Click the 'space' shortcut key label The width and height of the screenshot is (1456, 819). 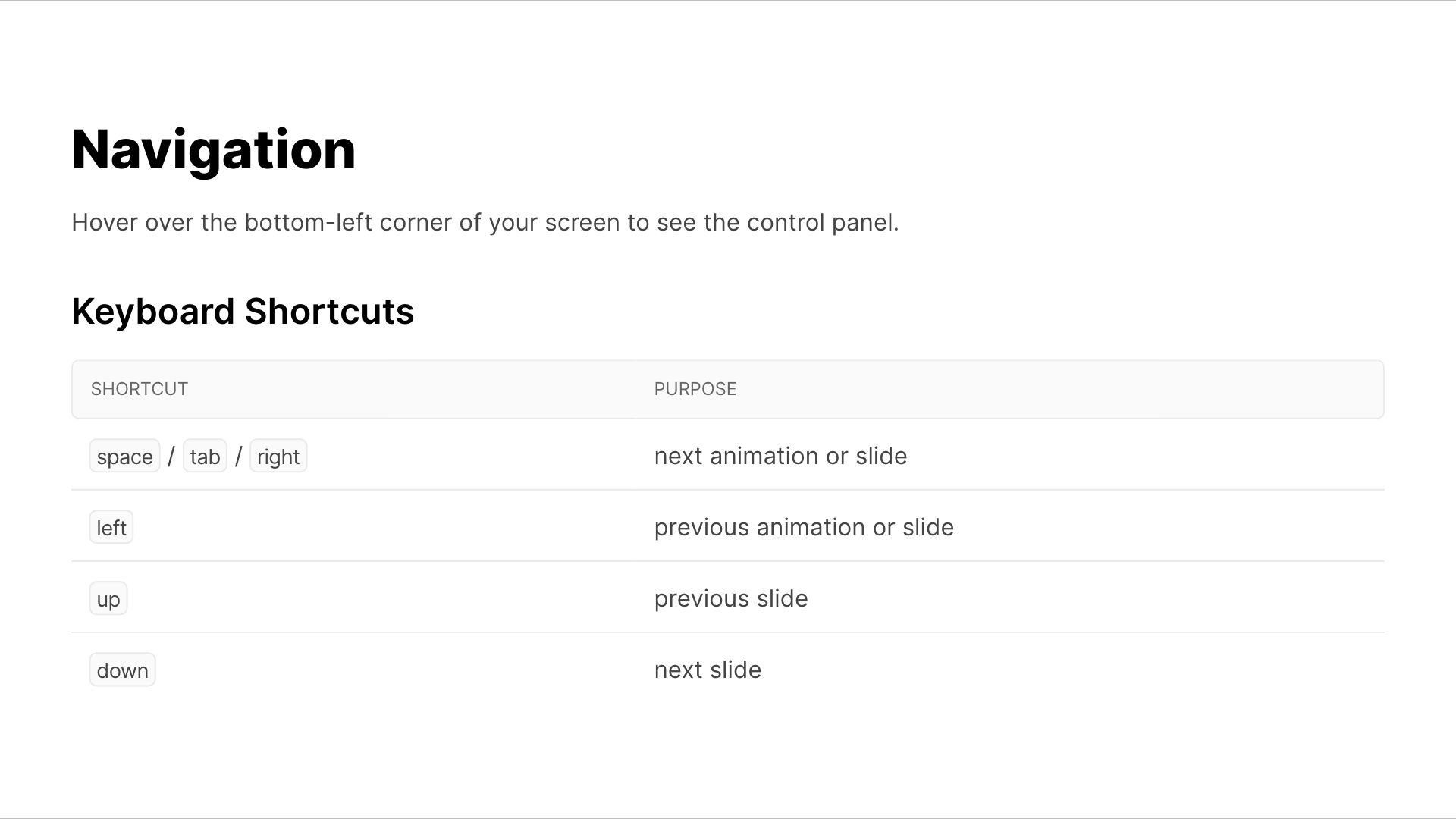coord(124,456)
